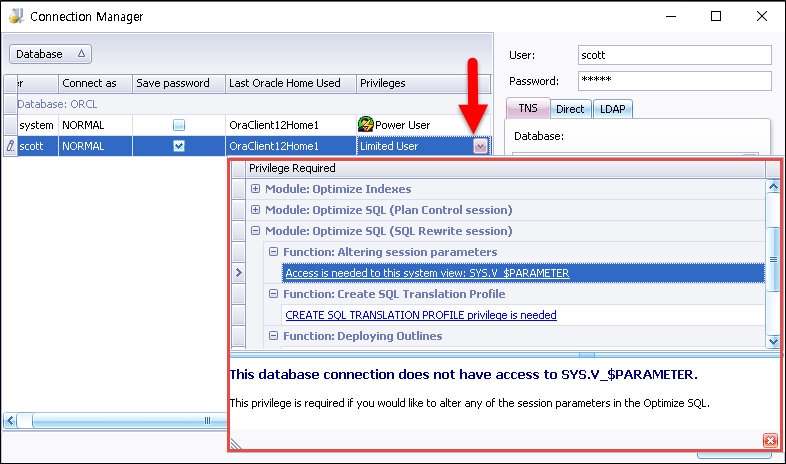
Task: Click the row indicator arrow beside SYS.V_$PARAMETER
Action: coord(239,273)
